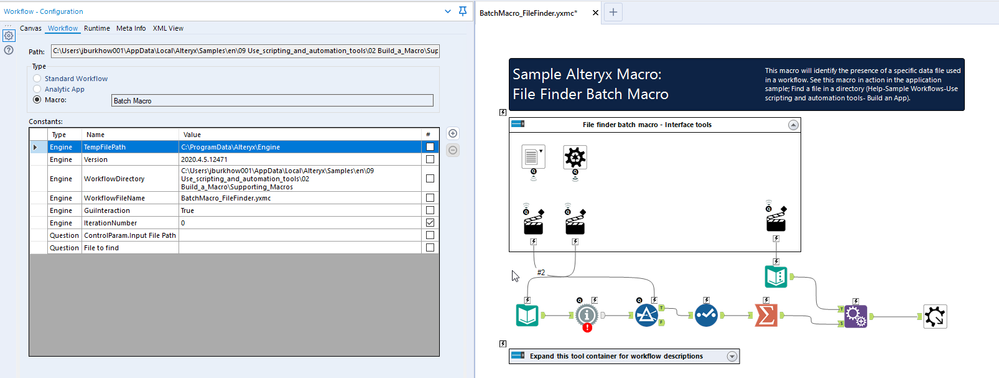This screenshot has width=999, height=378.
Task: Select the WorkflowFileName name cell
Action: tap(130, 198)
